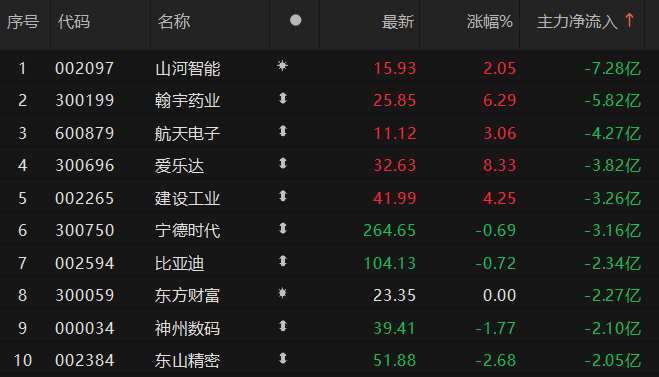This screenshot has height=377, width=659.
Task: Sort by 涨幅% column header
Action: 490,21
